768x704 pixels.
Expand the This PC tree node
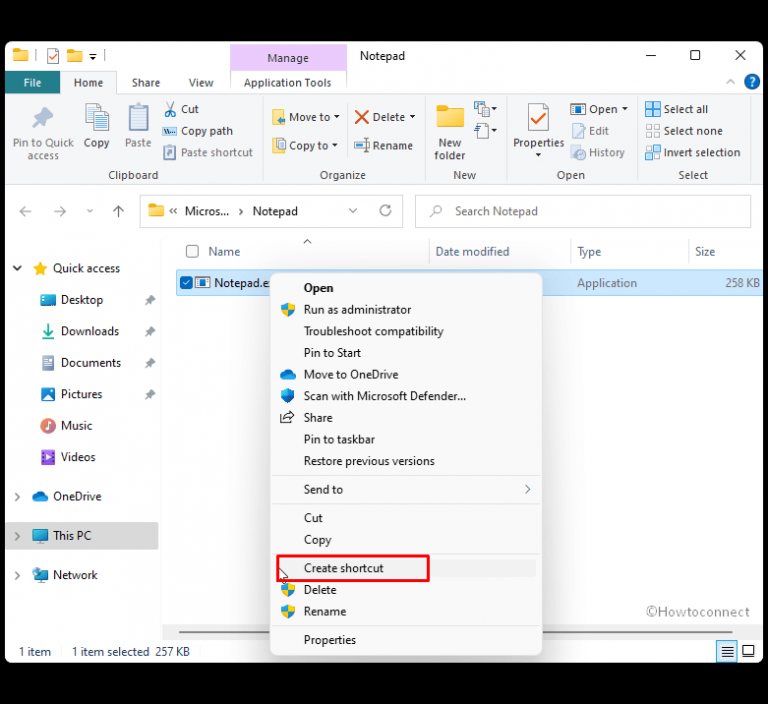(x=17, y=536)
